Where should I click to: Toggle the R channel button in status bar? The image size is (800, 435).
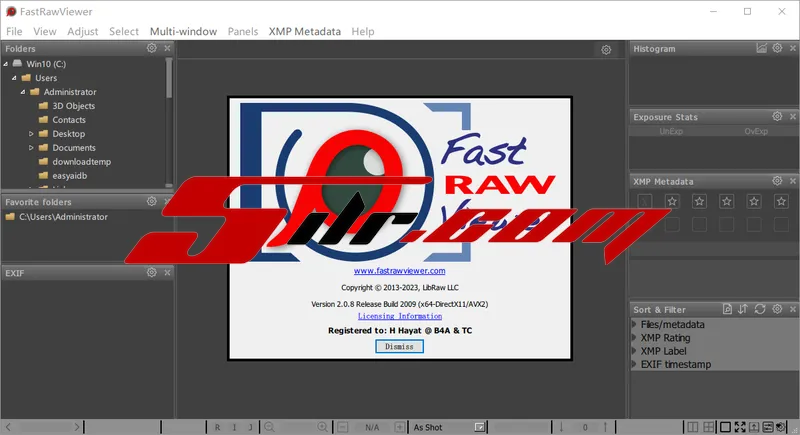coord(218,427)
